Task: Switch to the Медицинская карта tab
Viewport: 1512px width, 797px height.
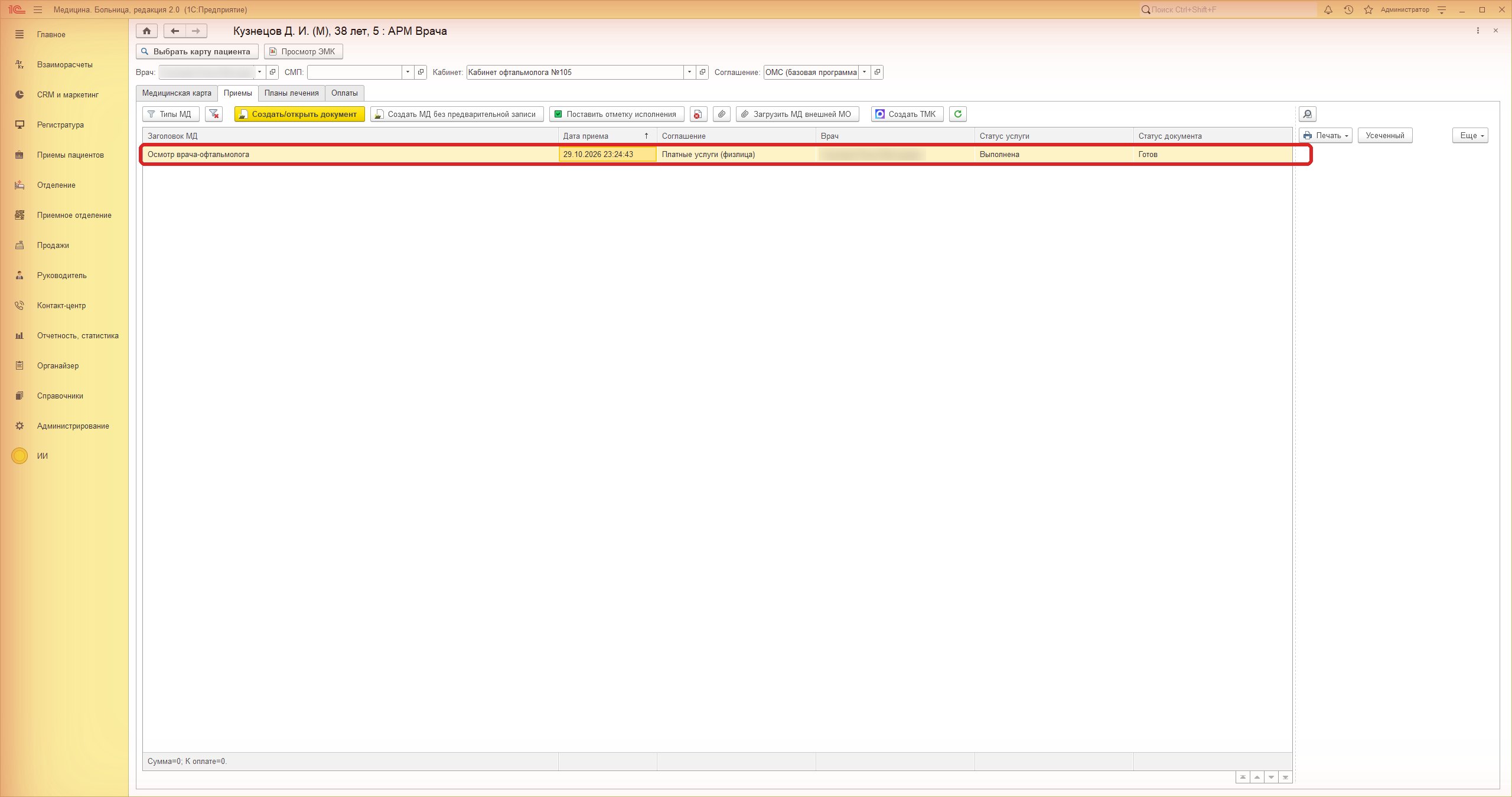Action: [x=177, y=93]
